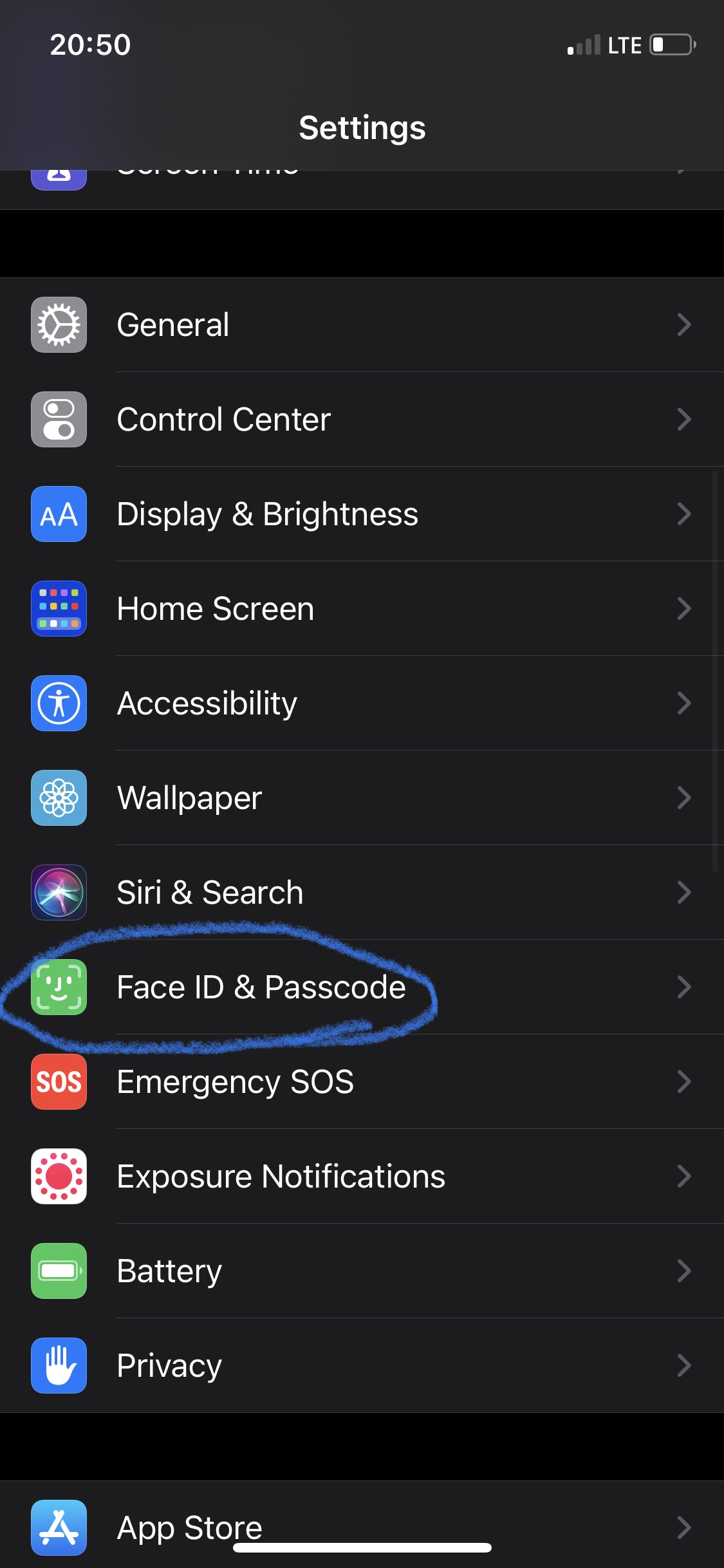Tap the Face ID green icon

(59, 987)
